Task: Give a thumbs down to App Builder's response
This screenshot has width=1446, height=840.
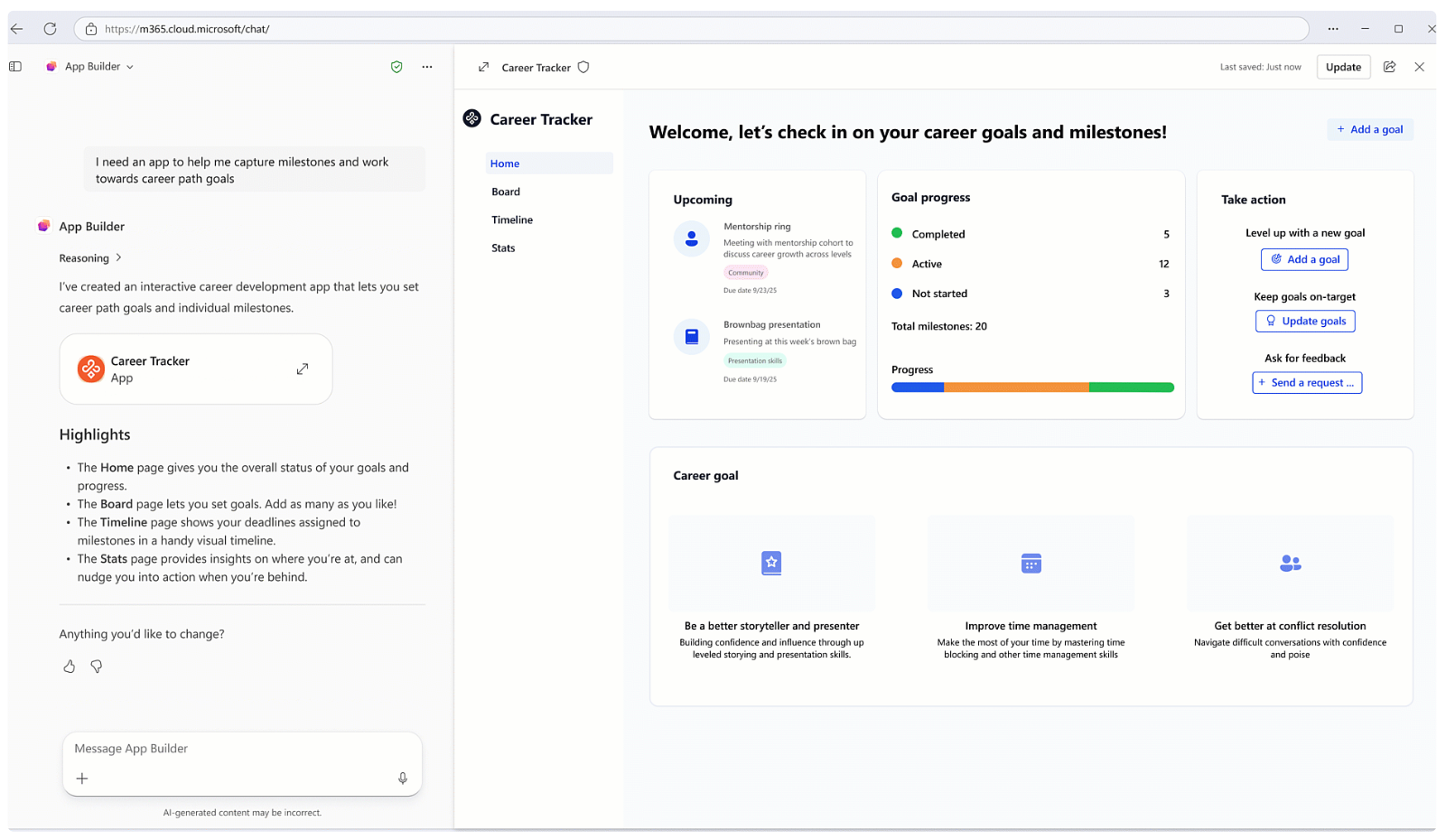Action: [96, 666]
